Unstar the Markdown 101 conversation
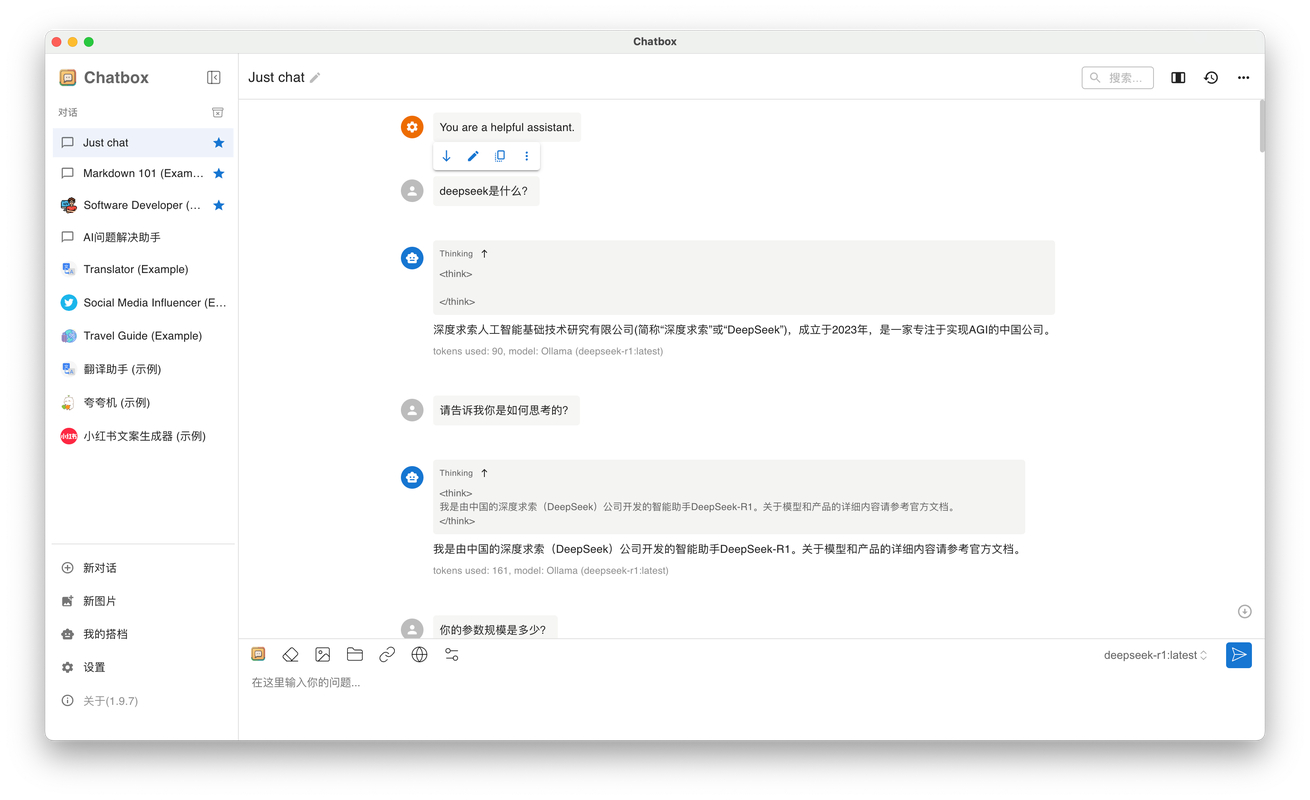The height and width of the screenshot is (800, 1310). [x=219, y=174]
